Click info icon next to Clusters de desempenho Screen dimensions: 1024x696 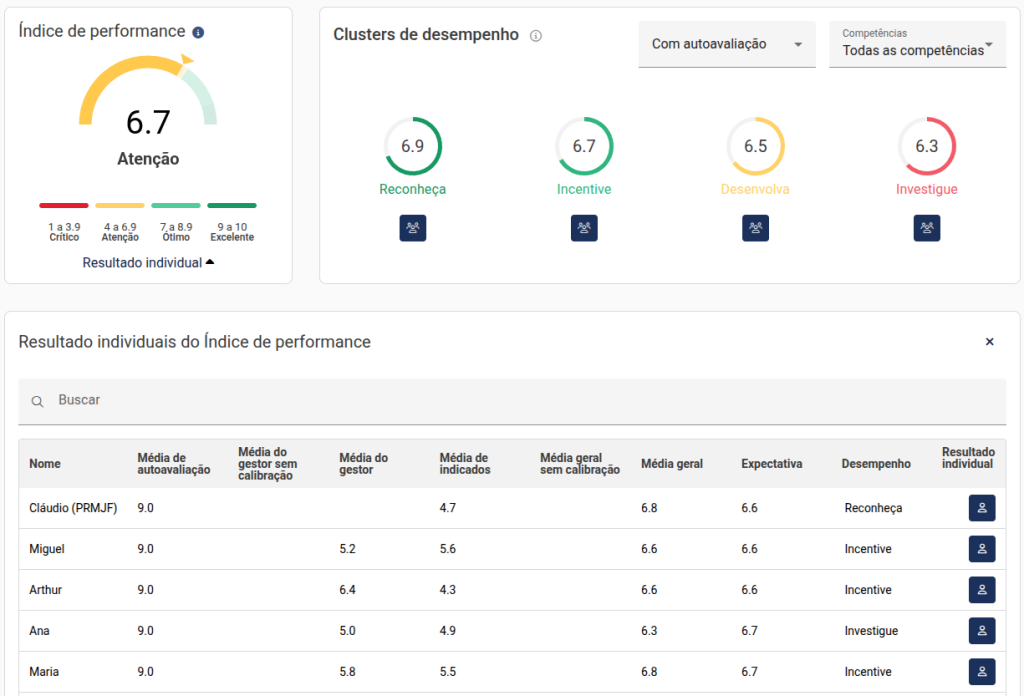[x=536, y=36]
